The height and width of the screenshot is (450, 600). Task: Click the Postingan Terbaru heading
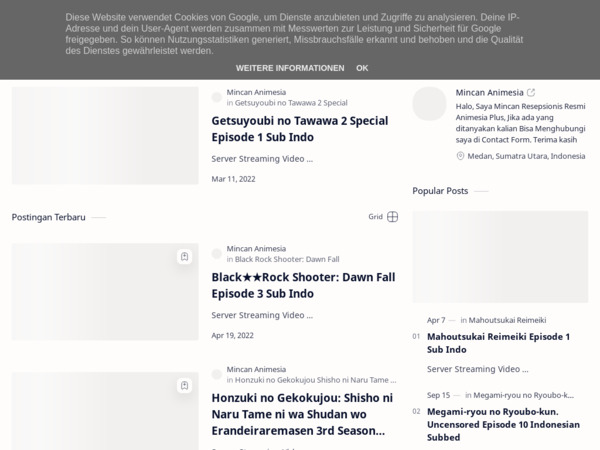click(49, 217)
